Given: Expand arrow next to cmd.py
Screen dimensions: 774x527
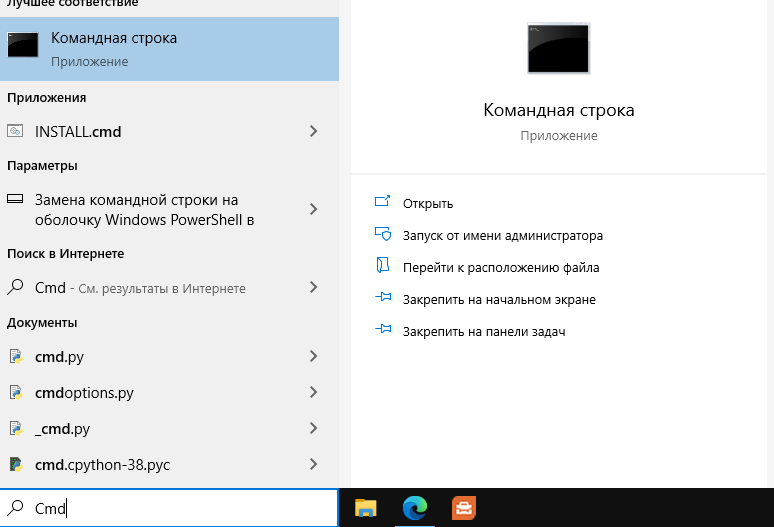Looking at the screenshot, I should [313, 356].
